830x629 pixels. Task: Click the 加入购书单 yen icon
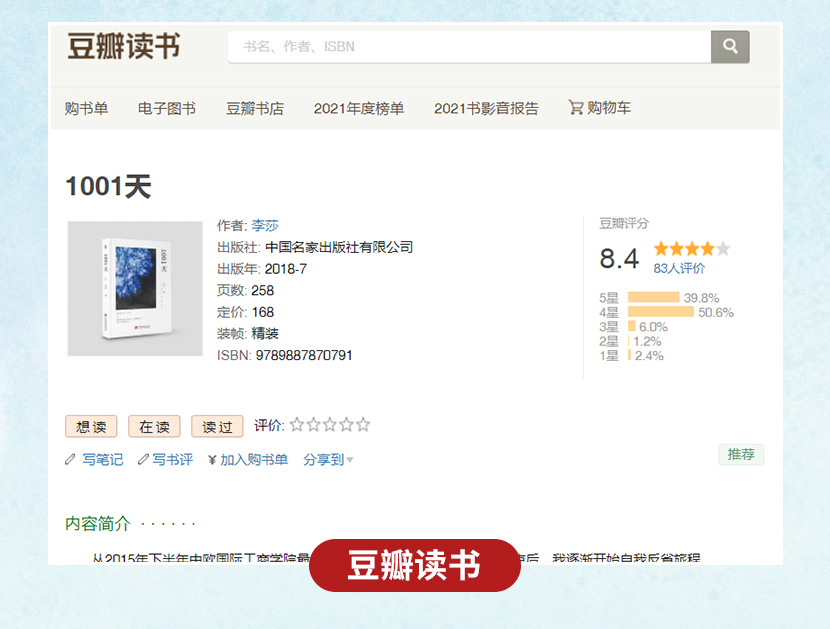(212, 460)
